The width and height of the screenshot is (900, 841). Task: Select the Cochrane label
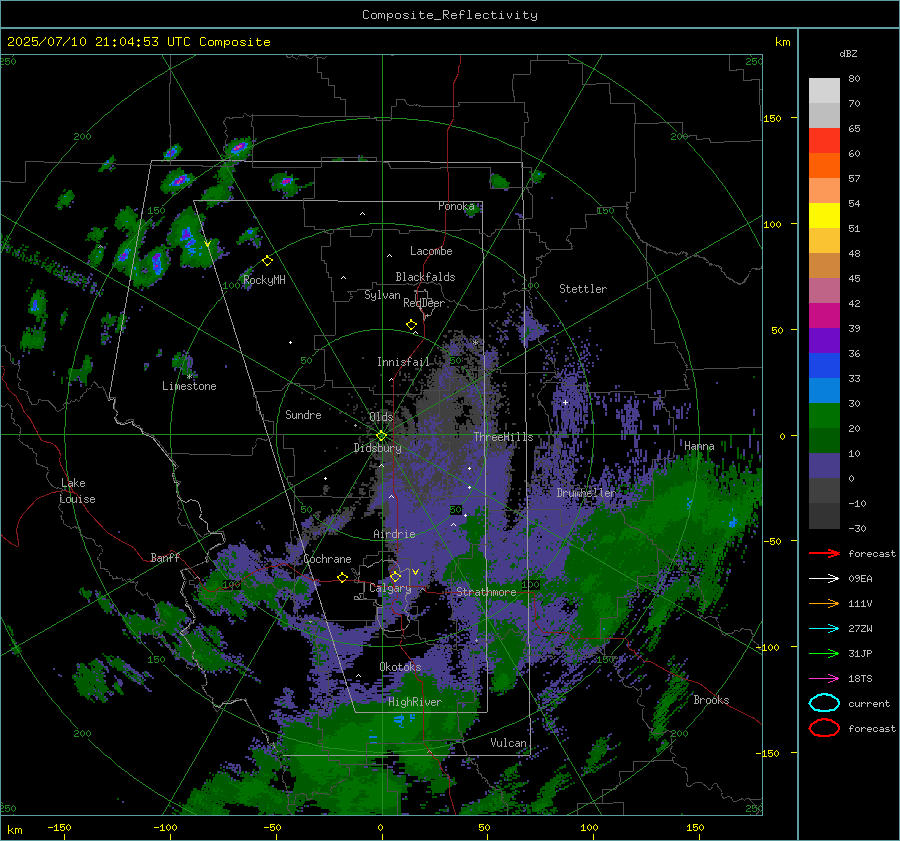tap(327, 559)
